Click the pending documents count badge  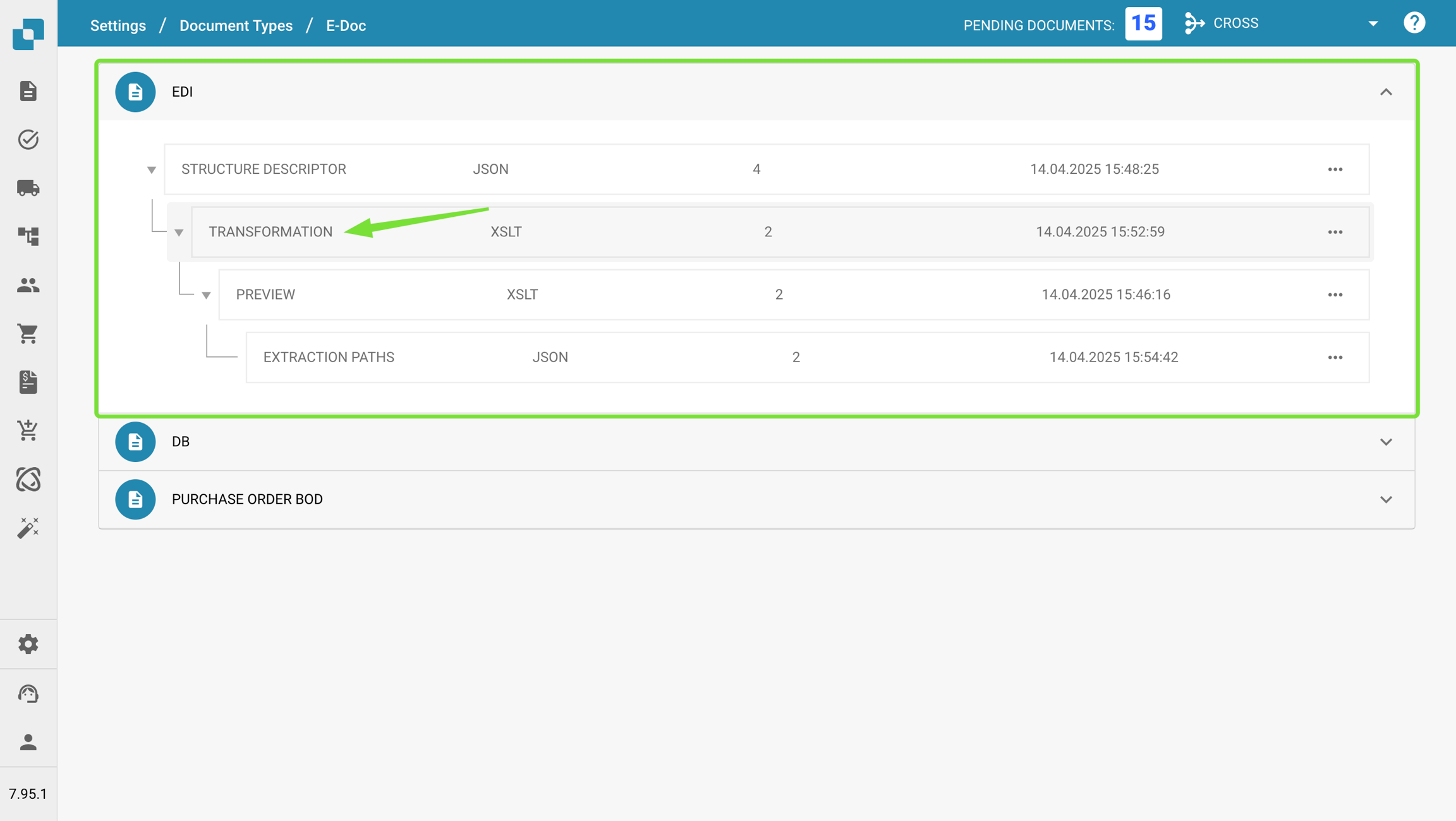(1143, 24)
